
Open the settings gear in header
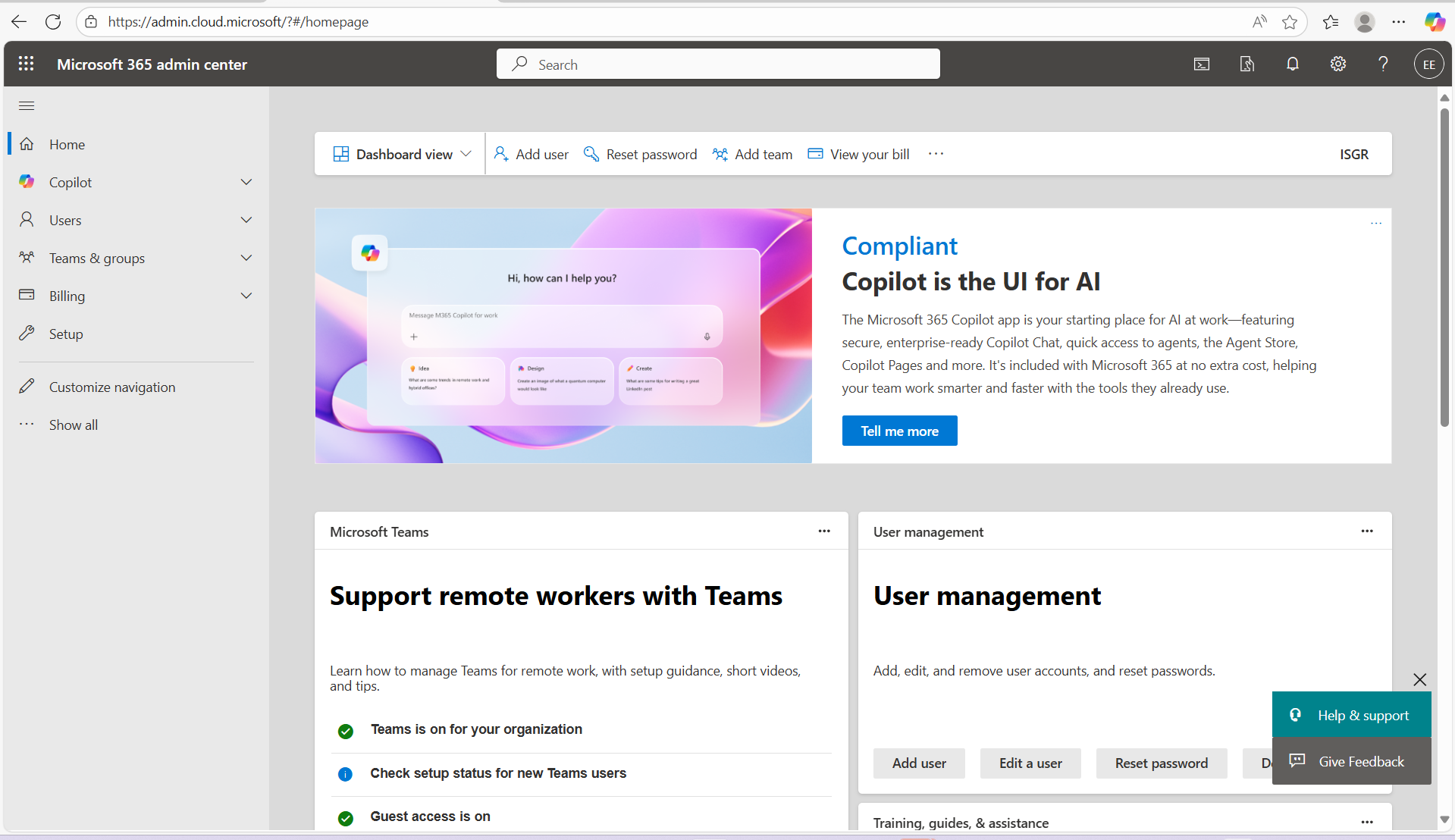[x=1338, y=64]
